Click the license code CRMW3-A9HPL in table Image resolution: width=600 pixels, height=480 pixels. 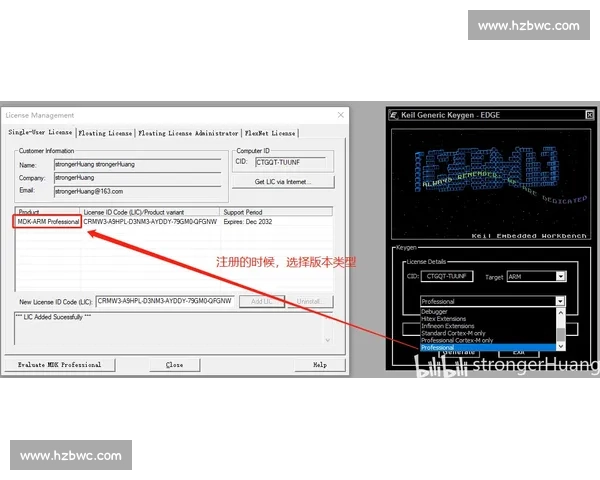coord(150,222)
